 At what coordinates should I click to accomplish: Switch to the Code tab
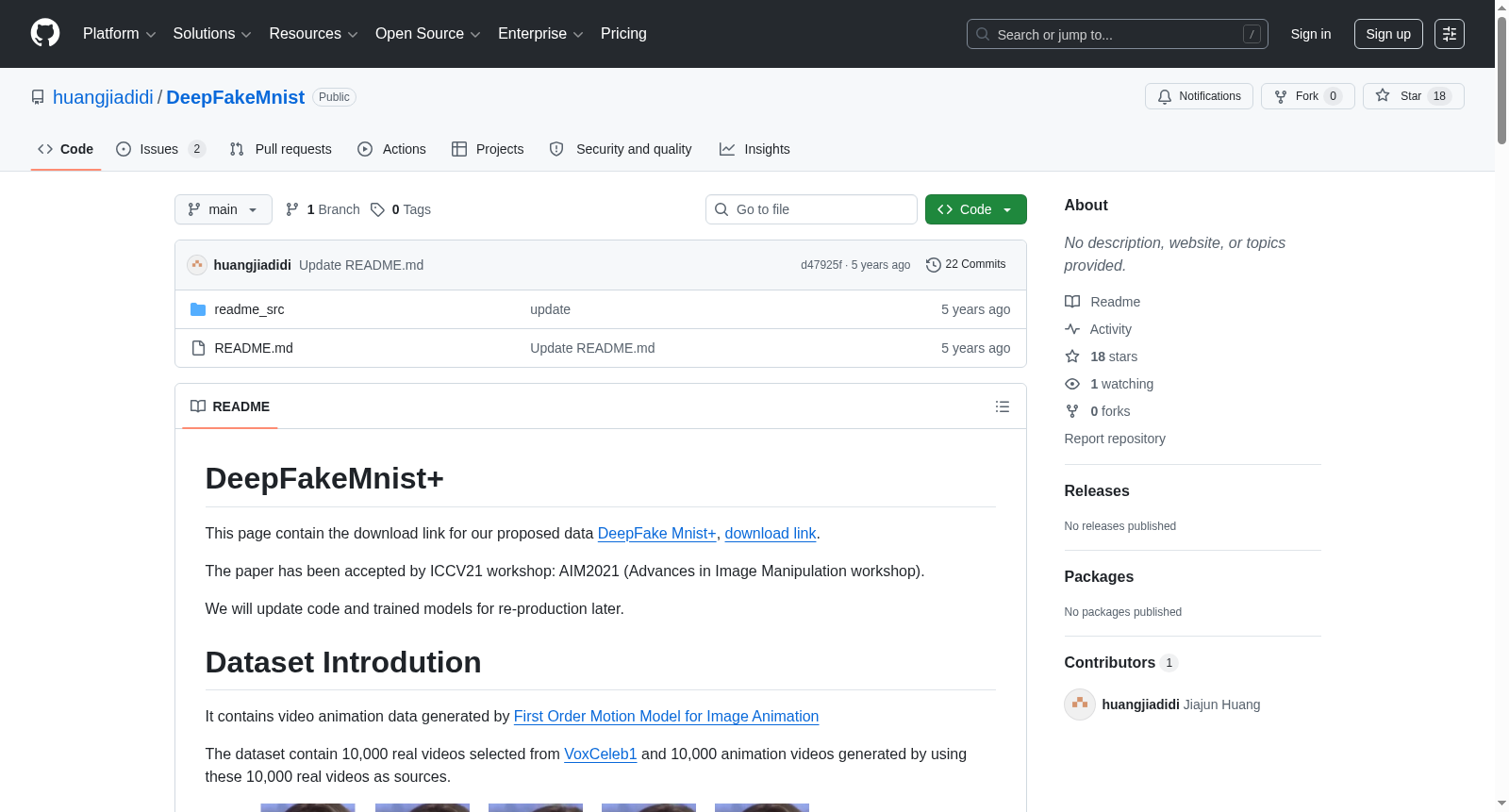(66, 149)
